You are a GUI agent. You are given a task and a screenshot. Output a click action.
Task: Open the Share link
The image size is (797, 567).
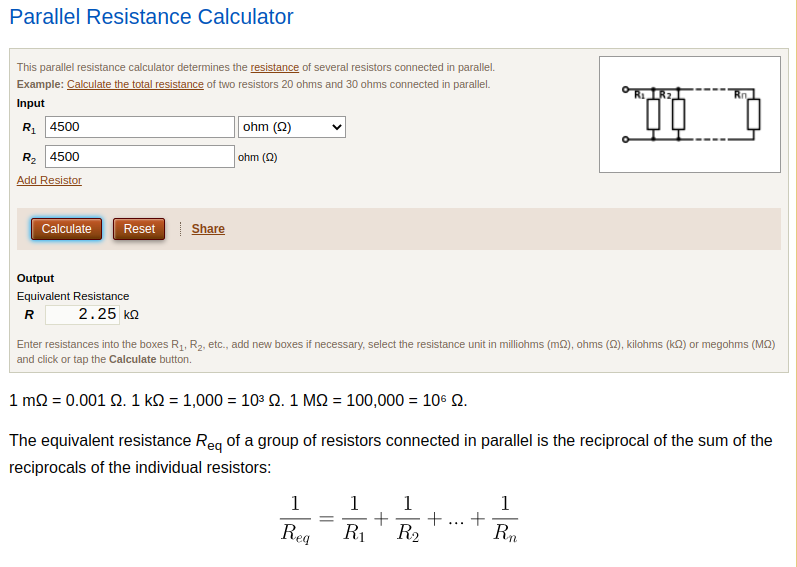(x=208, y=229)
